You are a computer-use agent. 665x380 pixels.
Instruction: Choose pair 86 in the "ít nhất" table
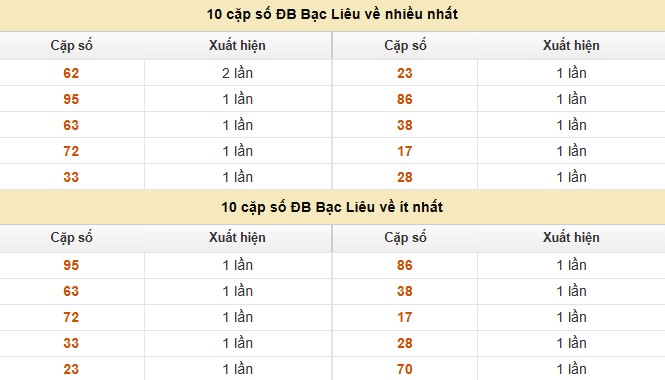[x=405, y=265]
